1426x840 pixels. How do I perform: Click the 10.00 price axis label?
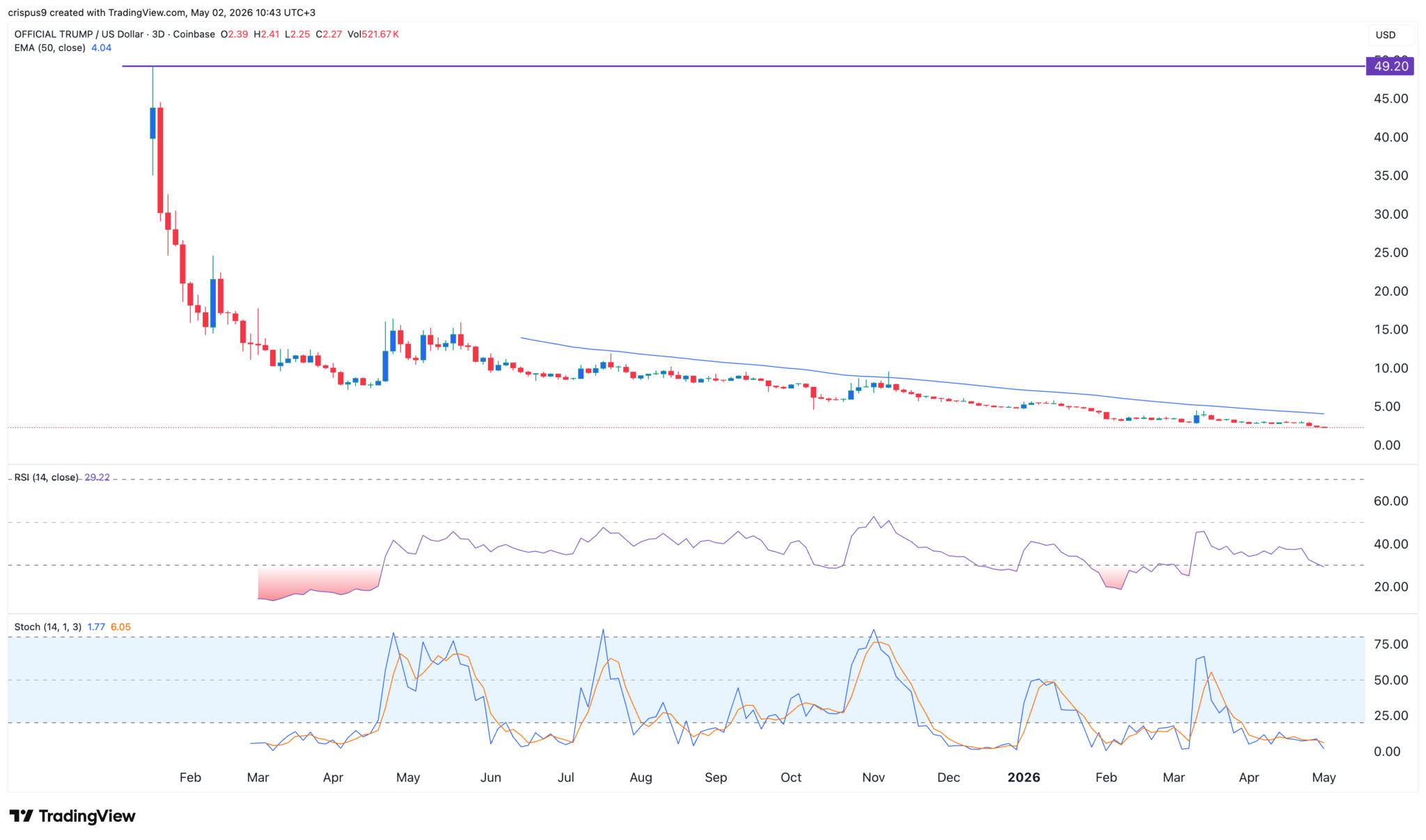(x=1390, y=368)
